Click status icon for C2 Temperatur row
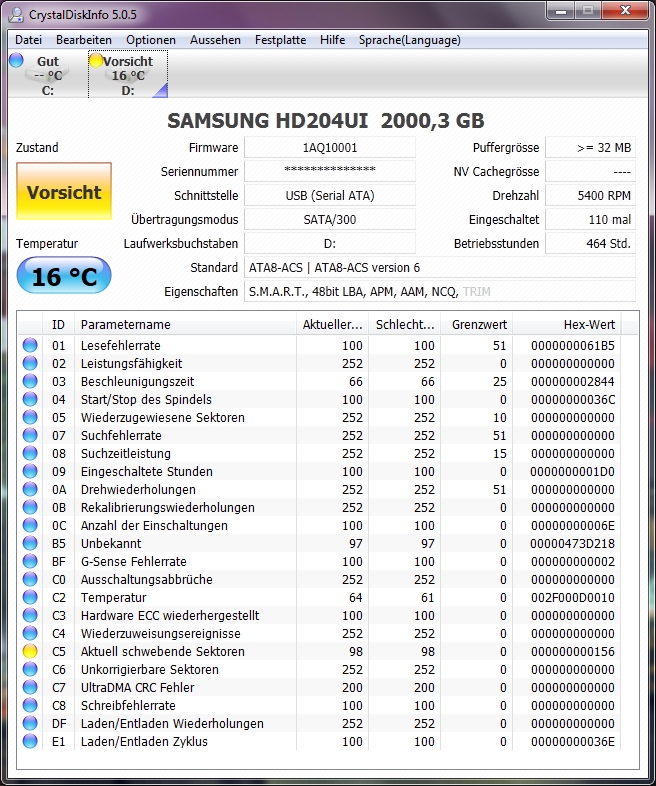 tap(30, 597)
